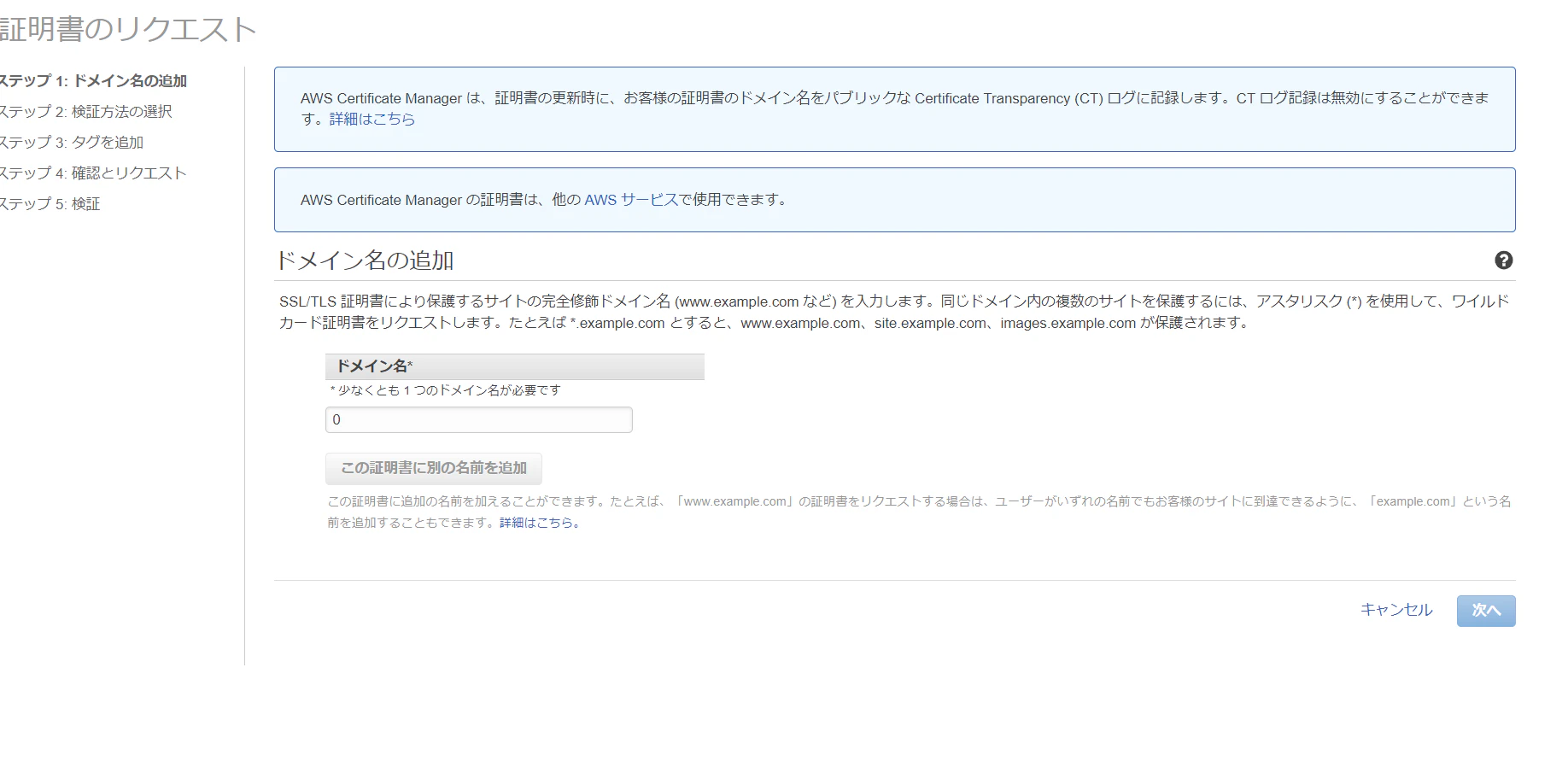Viewport: 1568px width, 761px height.
Task: Click the 少なくとも 1 つのドメイン名が必要です note
Action: [446, 390]
